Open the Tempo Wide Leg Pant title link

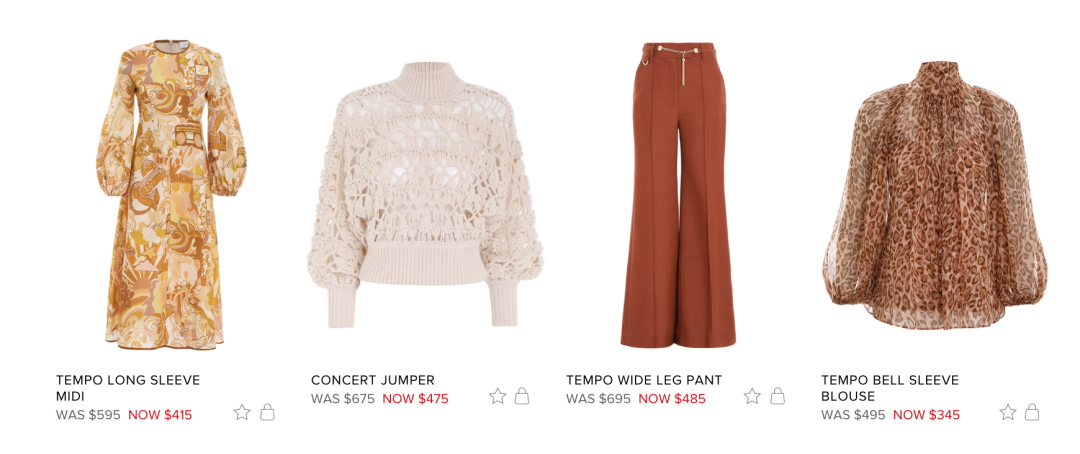(644, 380)
